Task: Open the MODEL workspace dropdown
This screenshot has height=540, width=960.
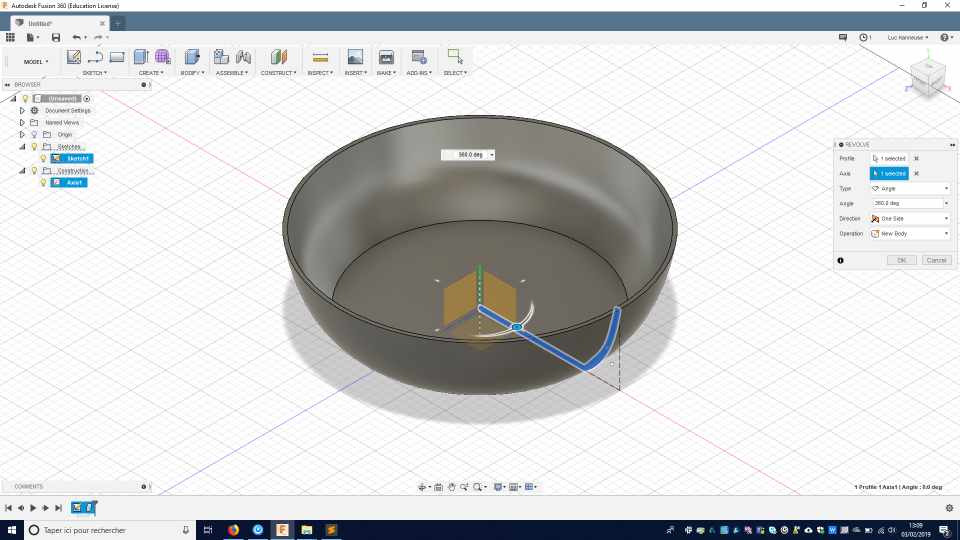Action: (x=36, y=62)
